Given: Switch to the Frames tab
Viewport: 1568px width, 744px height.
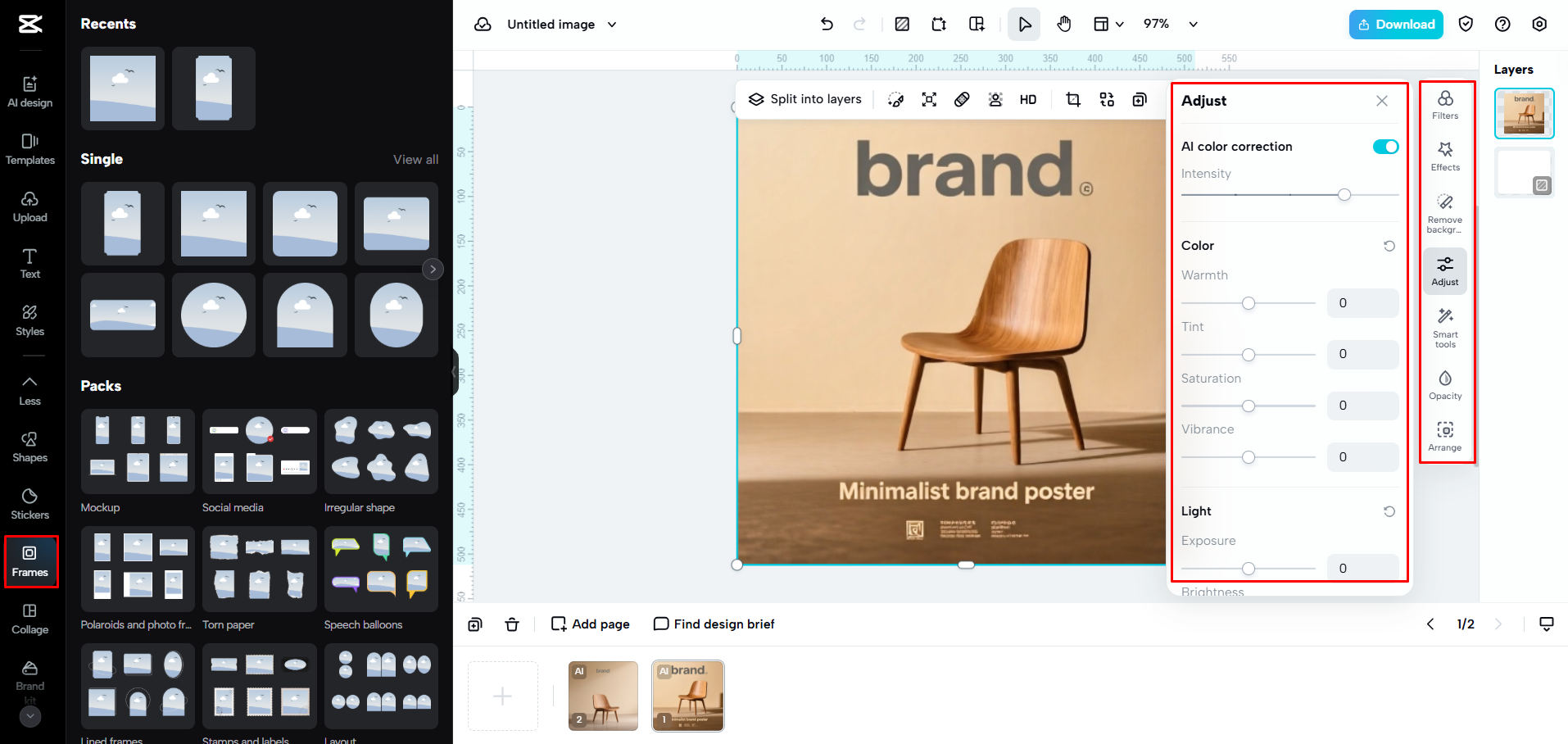Looking at the screenshot, I should tap(30, 562).
